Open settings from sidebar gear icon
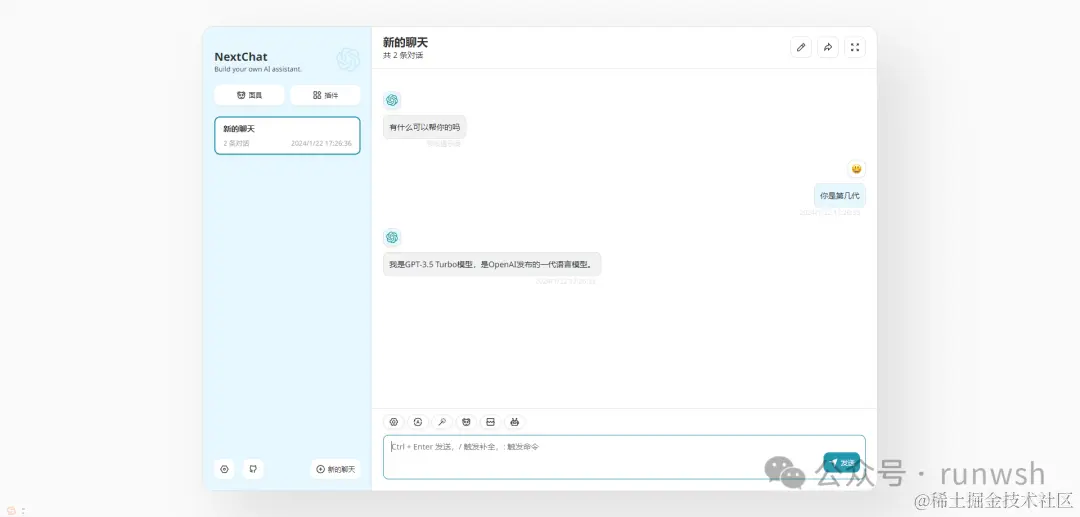The image size is (1080, 517). [225, 469]
